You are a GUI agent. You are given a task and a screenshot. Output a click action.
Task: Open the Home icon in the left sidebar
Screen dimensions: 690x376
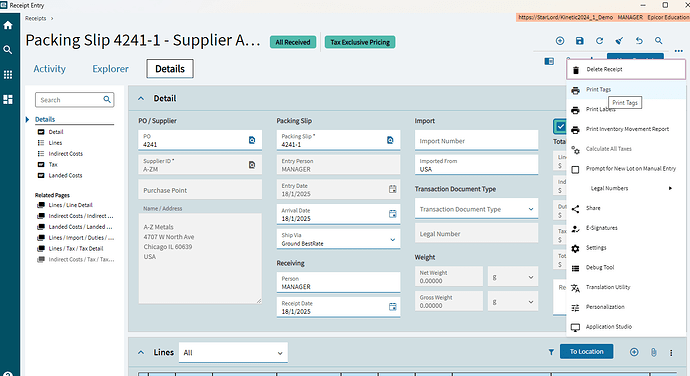pos(8,25)
